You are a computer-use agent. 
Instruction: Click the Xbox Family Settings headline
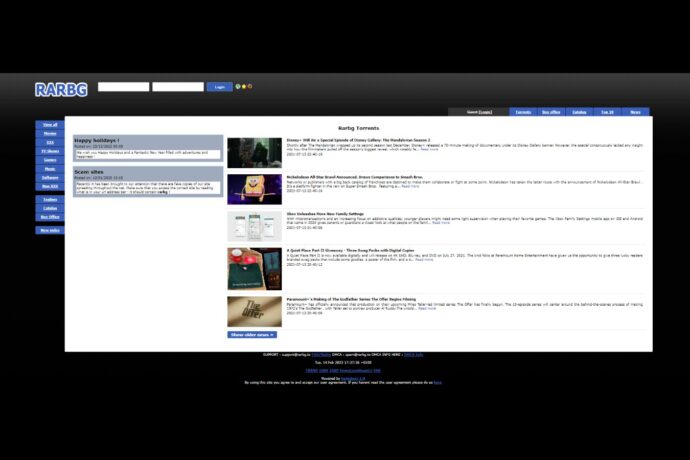click(325, 214)
